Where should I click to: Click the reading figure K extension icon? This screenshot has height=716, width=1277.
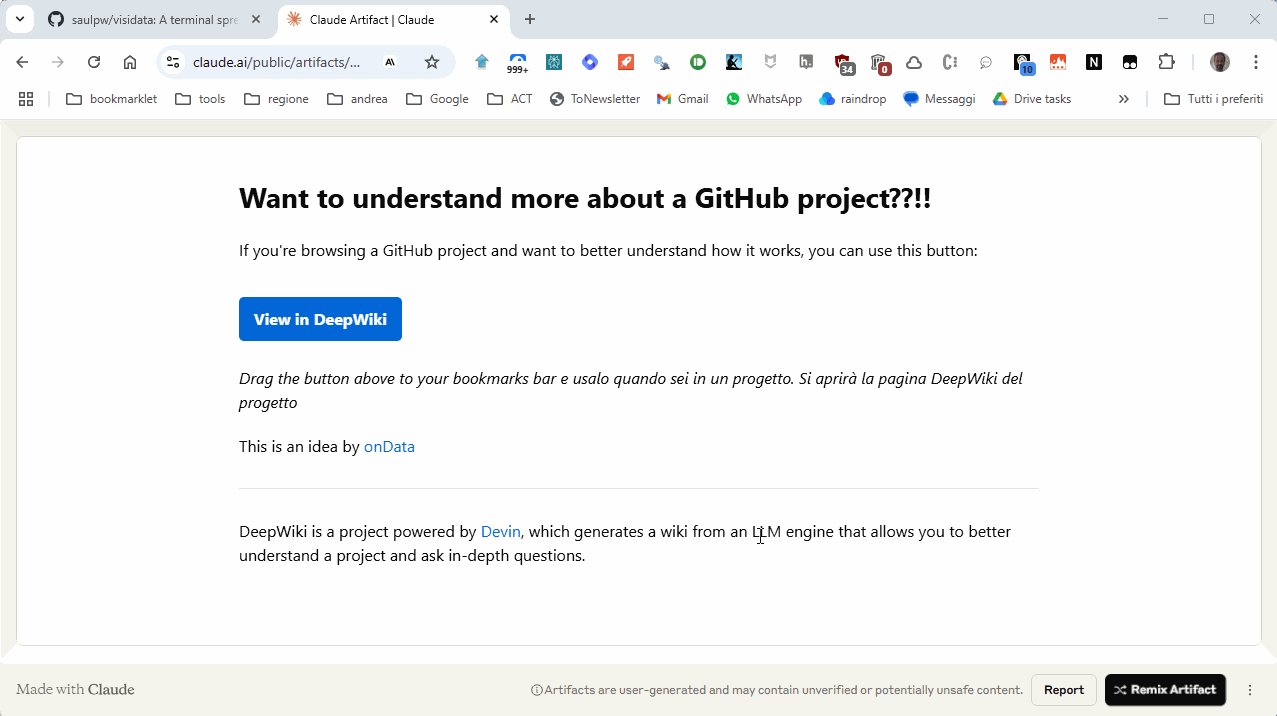point(734,62)
